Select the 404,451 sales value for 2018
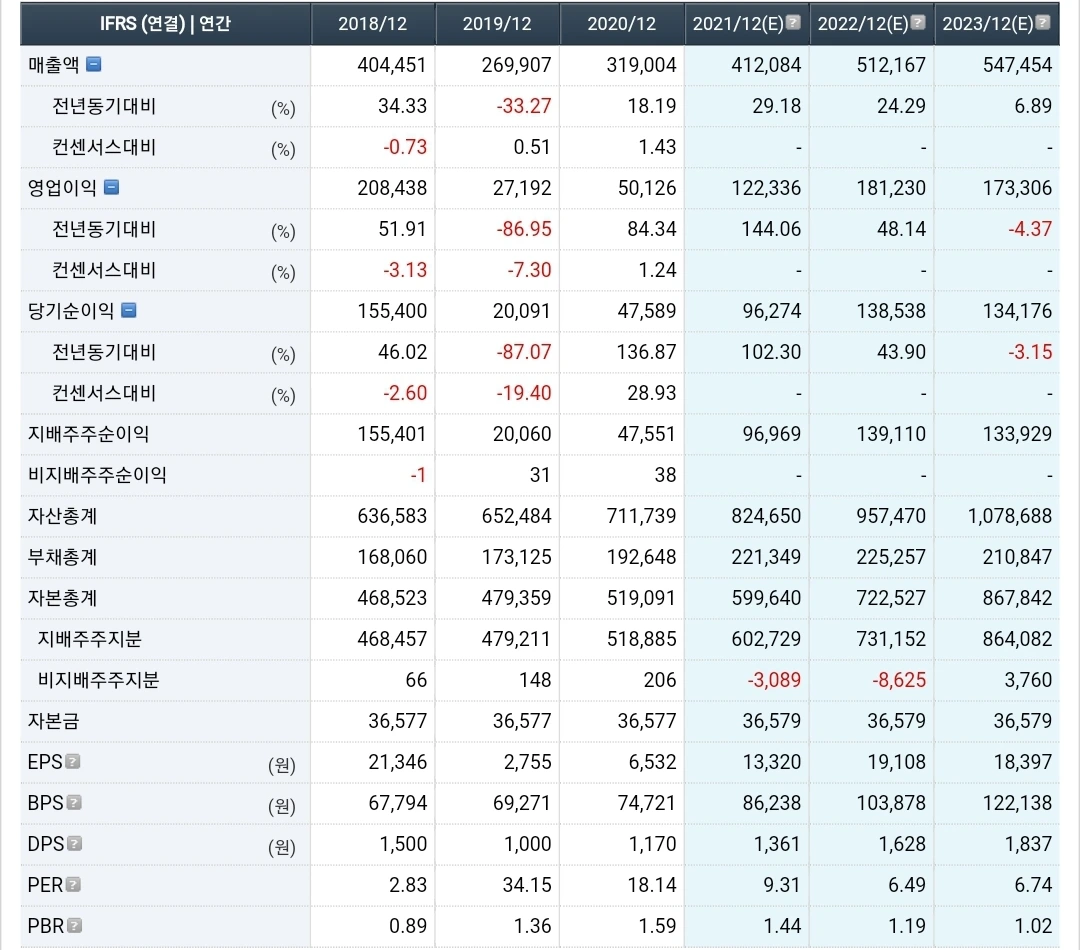This screenshot has width=1080, height=950. [x=392, y=65]
